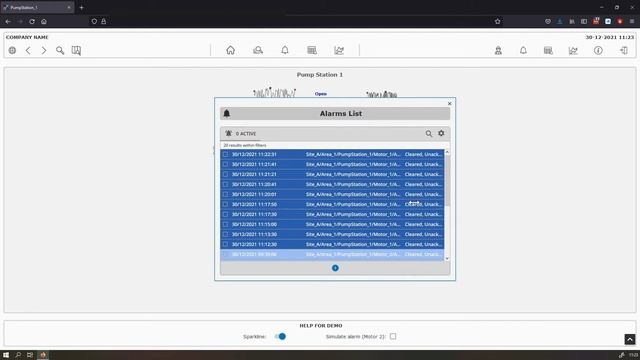Enable Simulate alarm (Motor 2) checkbox
The height and width of the screenshot is (360, 640).
(x=393, y=336)
